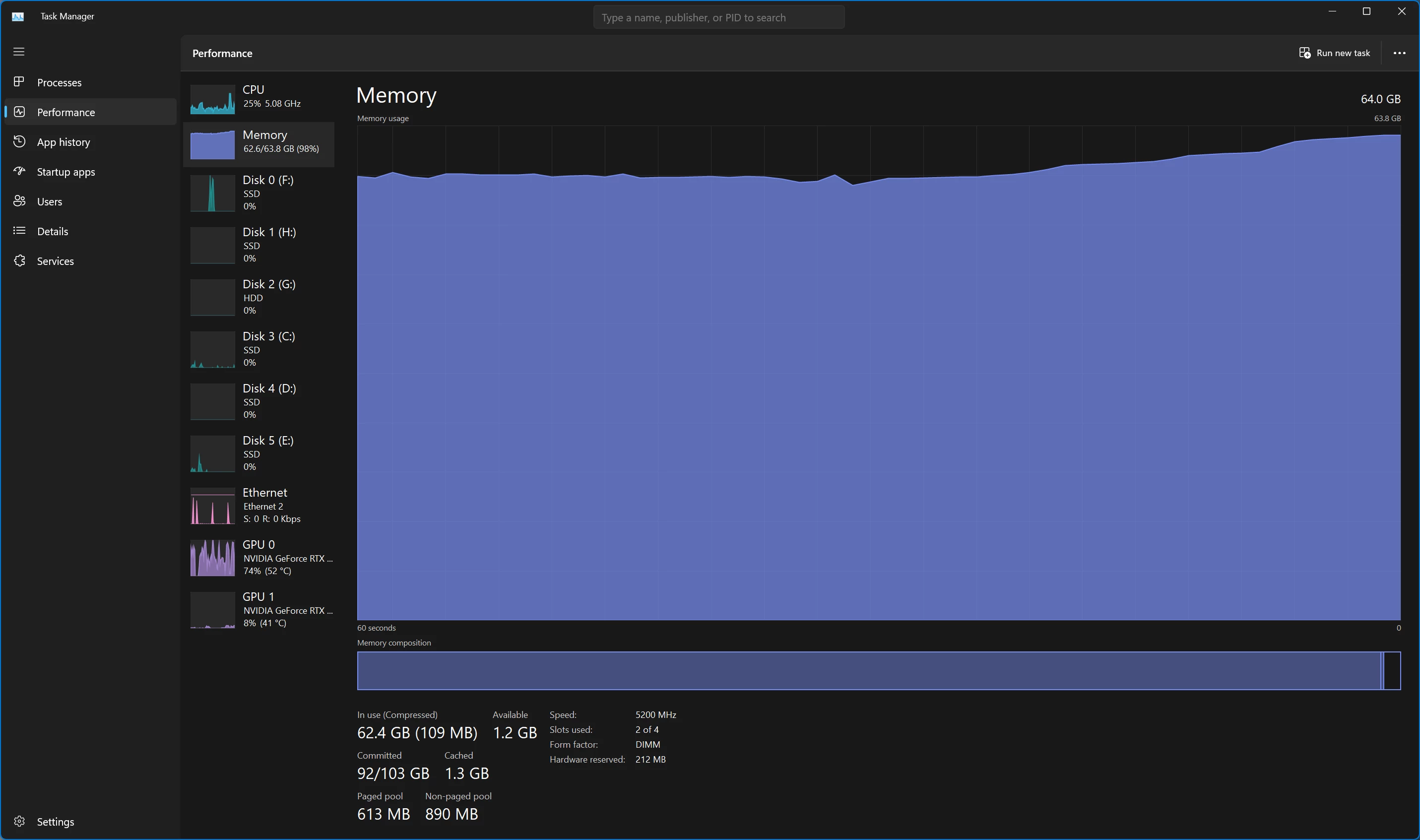Click the Run new task button
This screenshot has width=1420, height=840.
pyautogui.click(x=1334, y=53)
